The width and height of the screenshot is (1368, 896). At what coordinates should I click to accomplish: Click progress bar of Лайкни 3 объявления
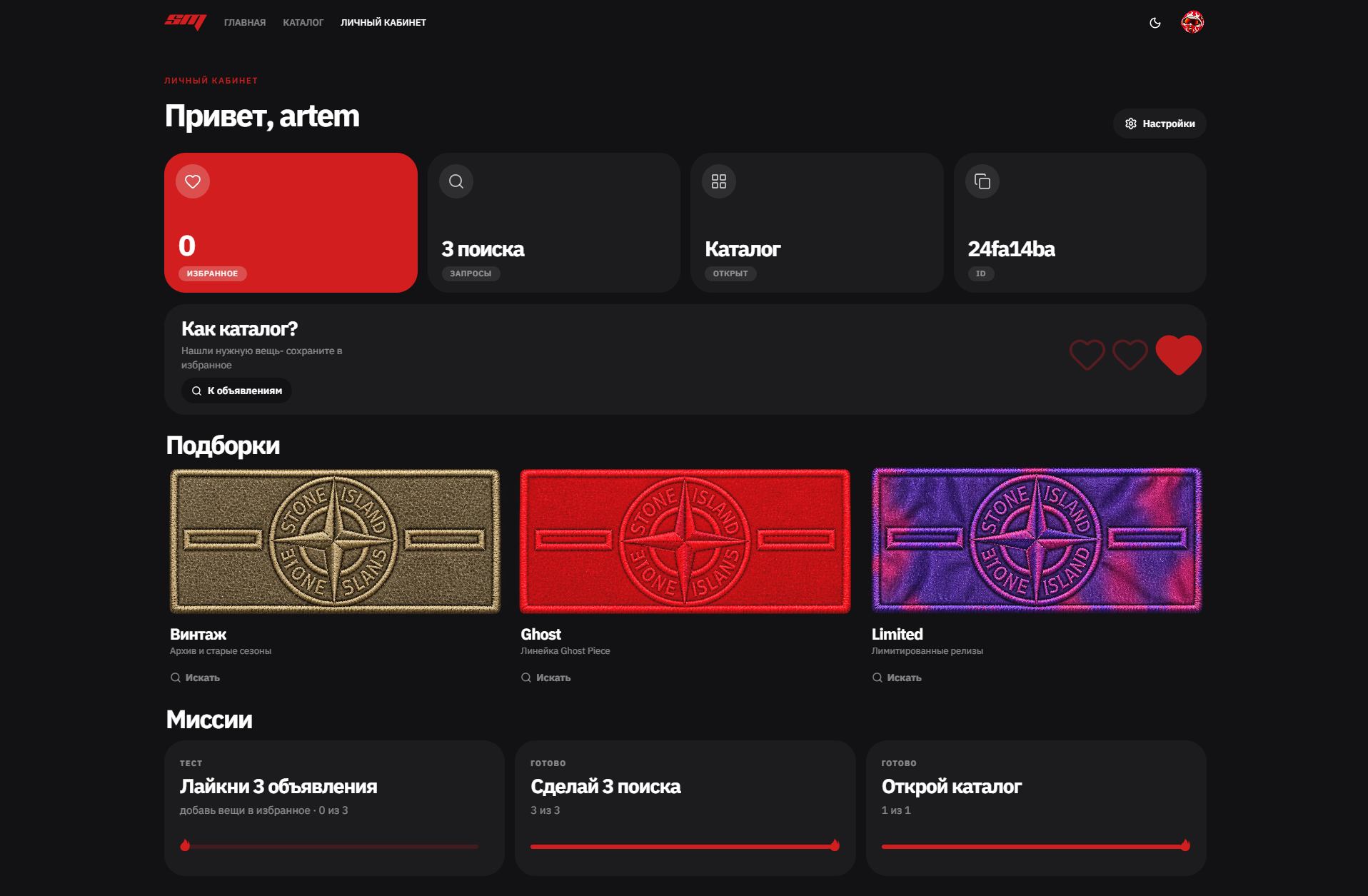click(329, 846)
